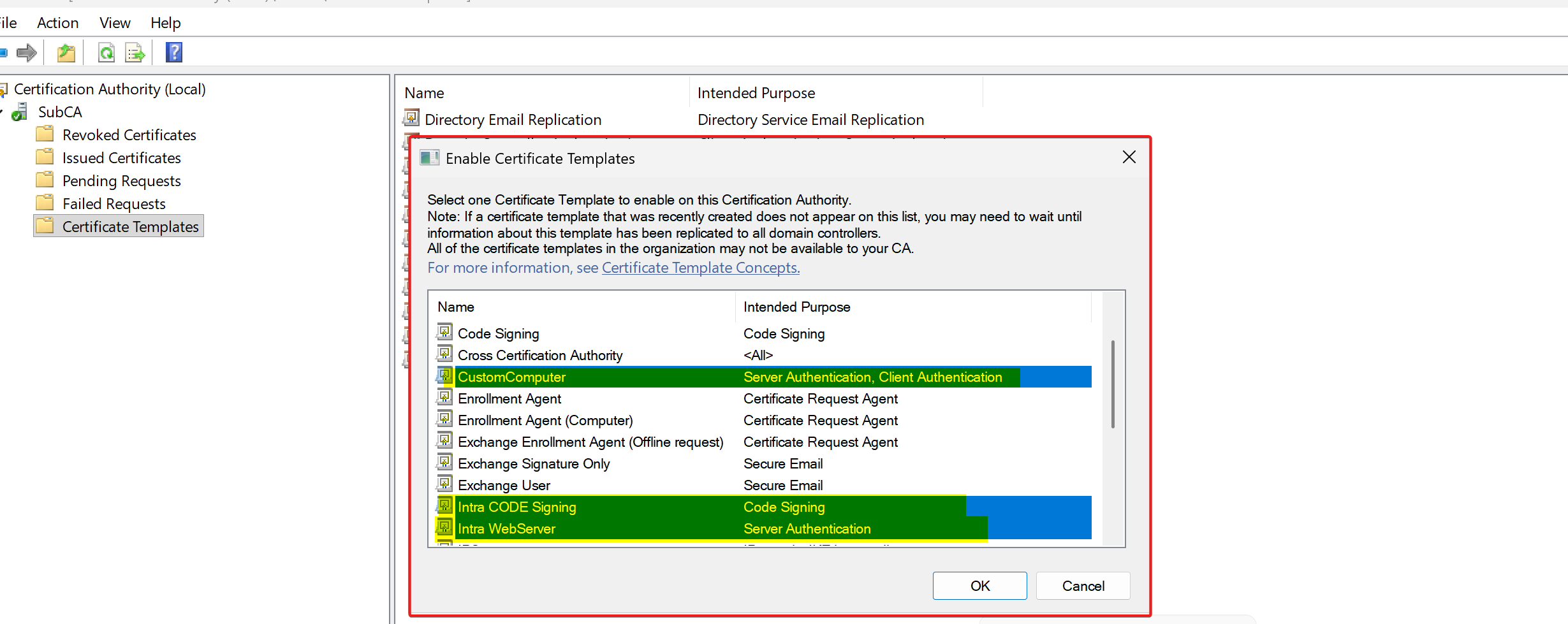Click the Enrollment Agent template certificate icon
The height and width of the screenshot is (624, 1568).
[445, 398]
